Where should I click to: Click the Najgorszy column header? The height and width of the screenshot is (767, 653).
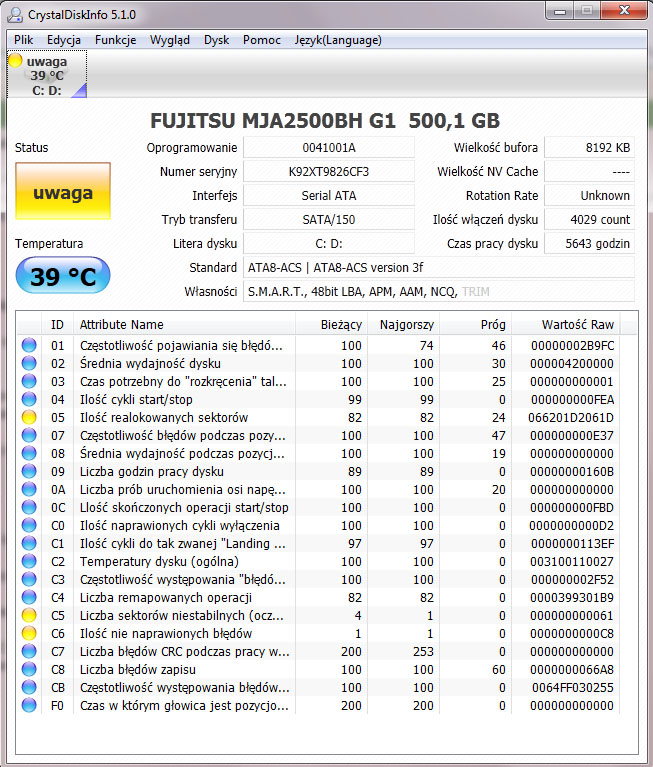coord(404,324)
